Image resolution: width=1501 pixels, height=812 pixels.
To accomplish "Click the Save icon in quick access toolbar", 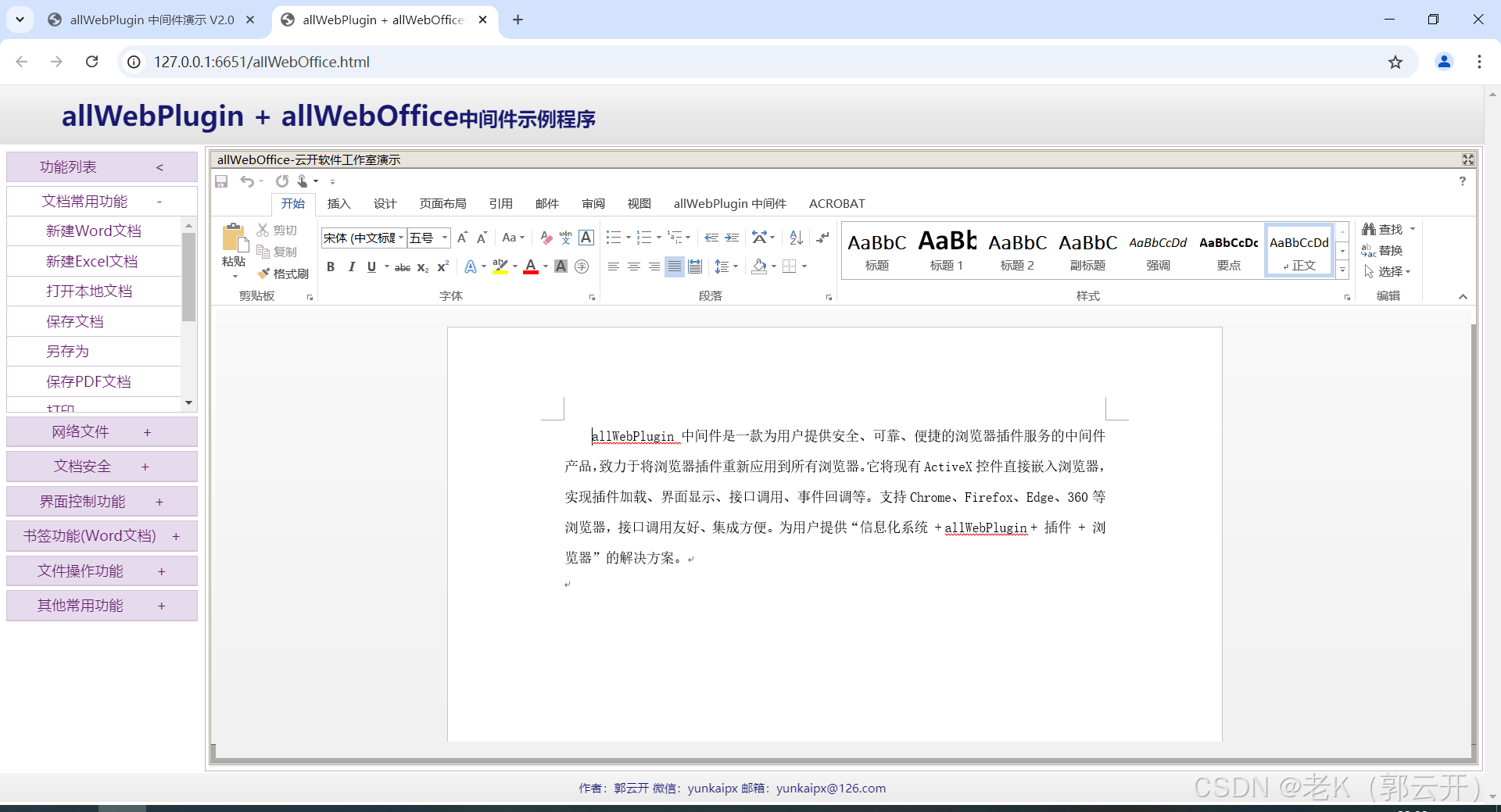I will 221,181.
